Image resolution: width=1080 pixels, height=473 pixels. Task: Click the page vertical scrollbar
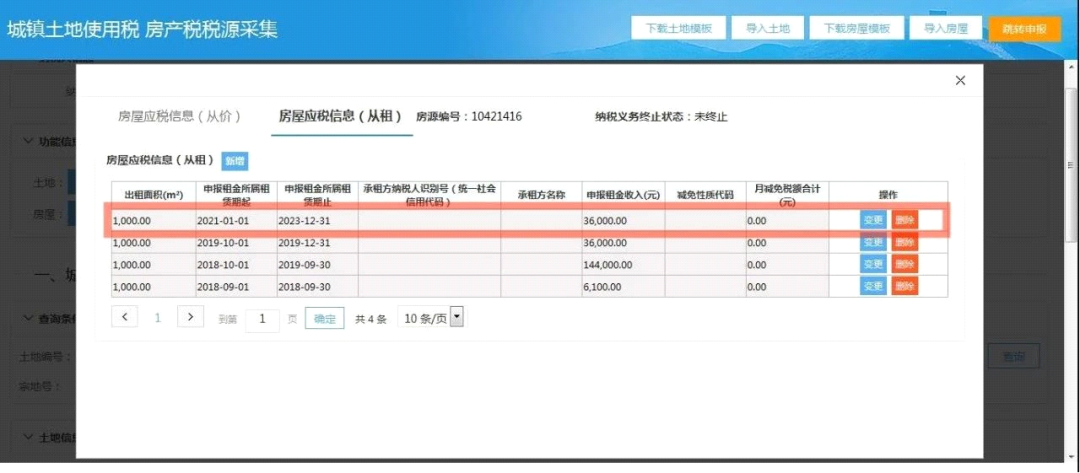pos(1071,165)
